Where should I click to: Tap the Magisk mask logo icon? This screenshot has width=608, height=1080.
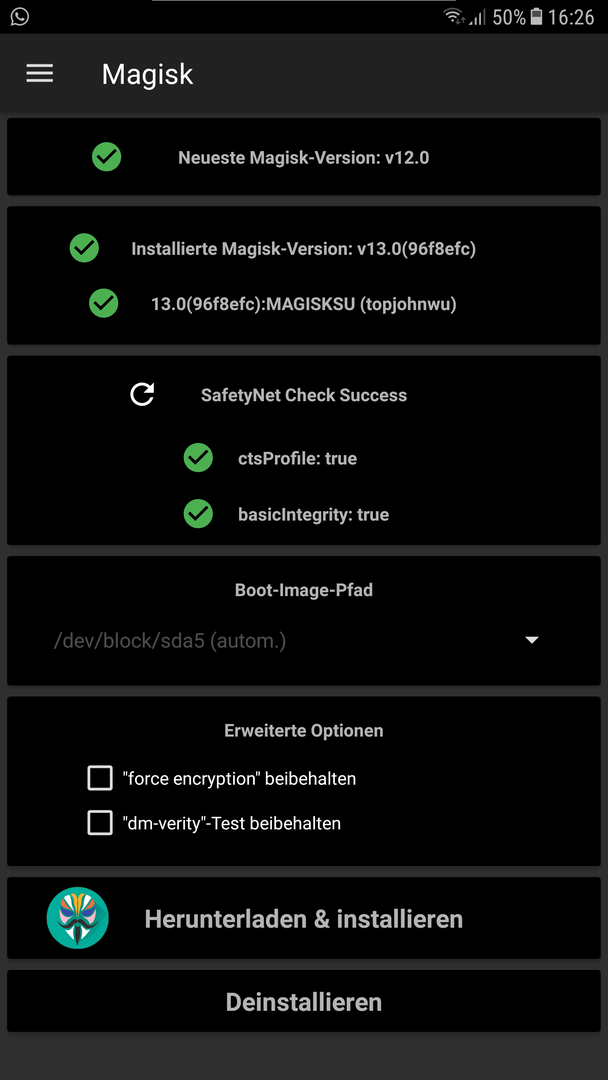(78, 918)
